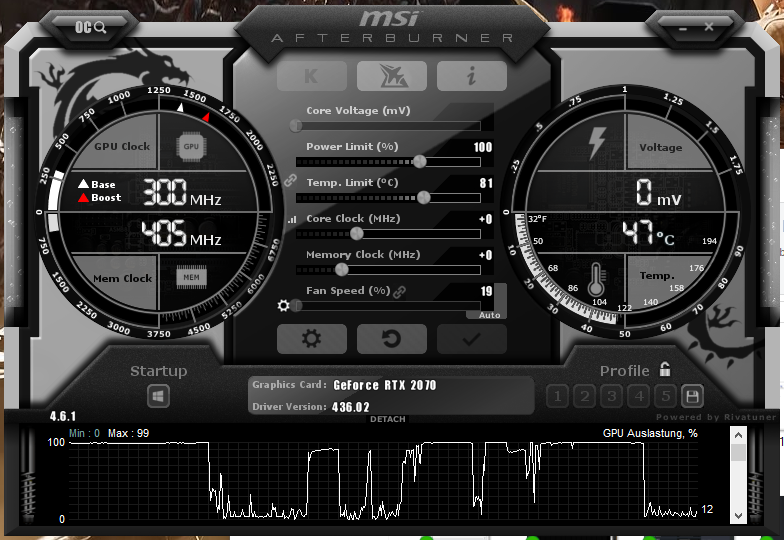The height and width of the screenshot is (540, 784).
Task: Toggle link between power and temp limit
Action: click(290, 180)
